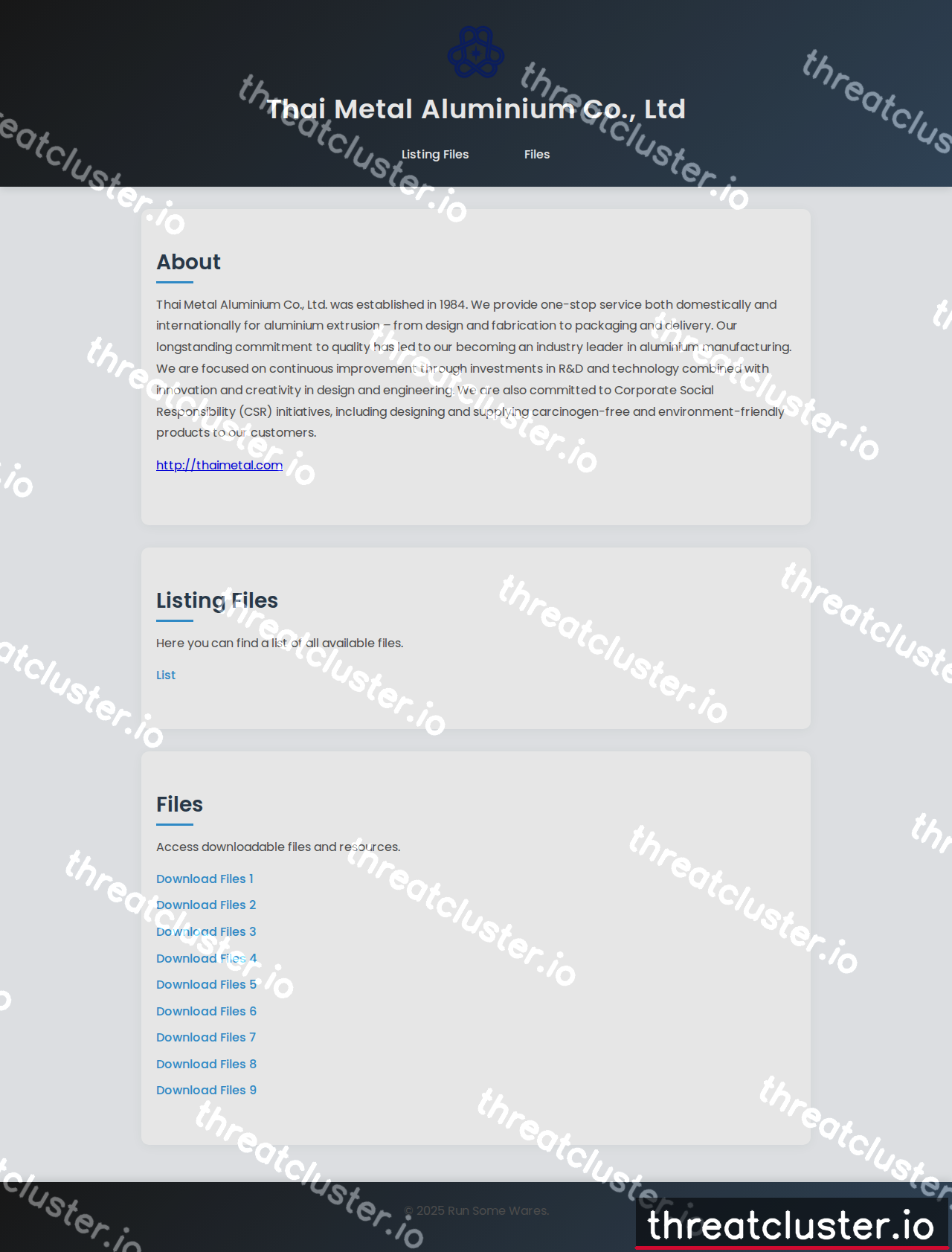Click the Listing Files section heading
Viewport: 952px width, 1252px height.
pyautogui.click(x=217, y=600)
